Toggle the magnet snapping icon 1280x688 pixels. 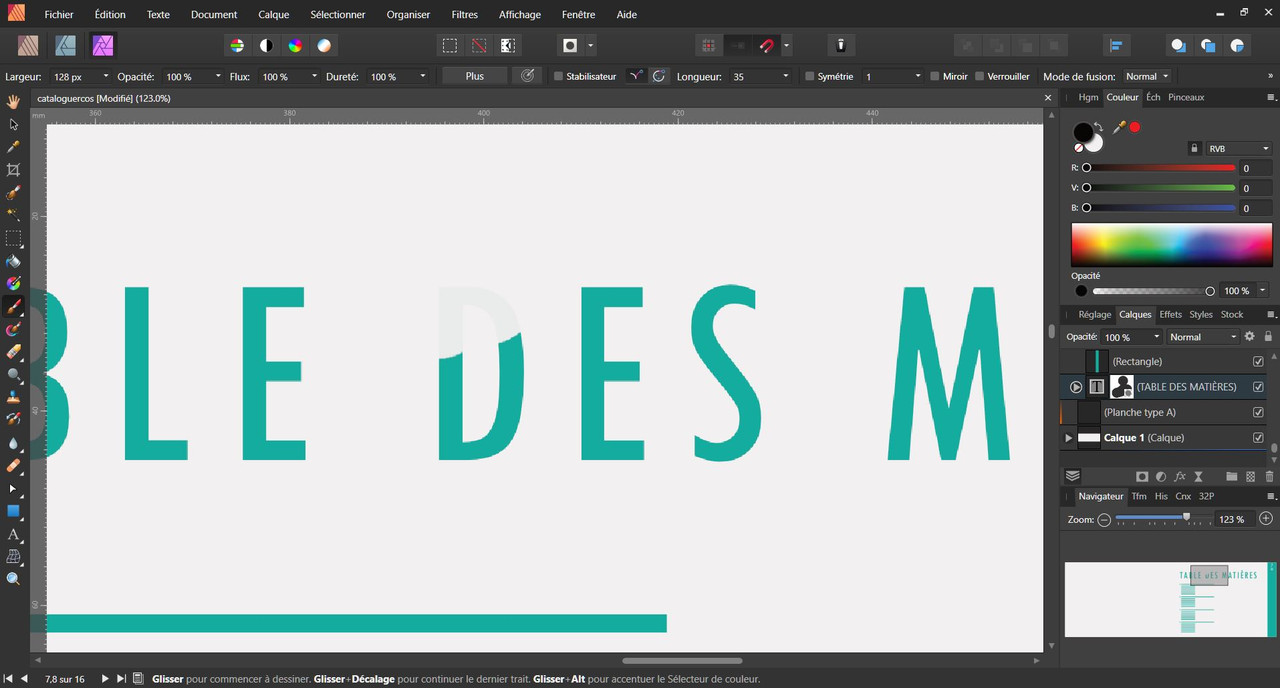(x=766, y=45)
